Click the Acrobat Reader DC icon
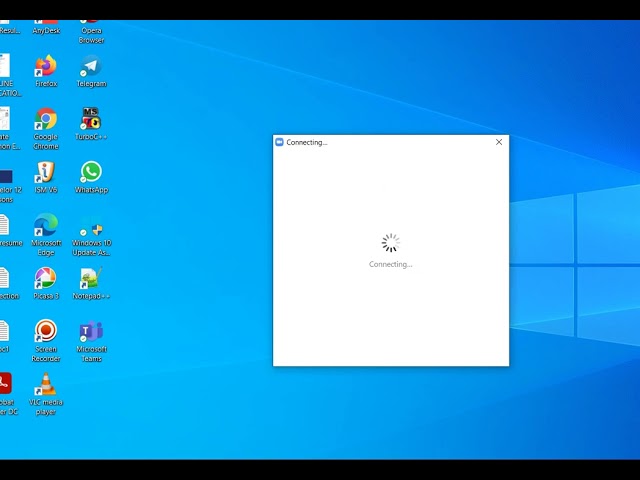640x480 pixels. (5, 386)
